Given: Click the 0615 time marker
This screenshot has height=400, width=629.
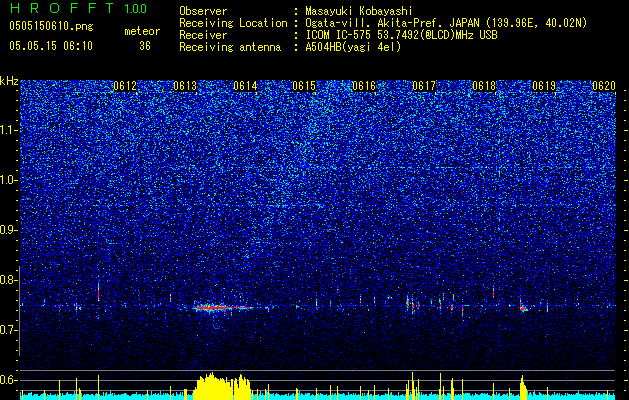Looking at the screenshot, I should tap(304, 86).
